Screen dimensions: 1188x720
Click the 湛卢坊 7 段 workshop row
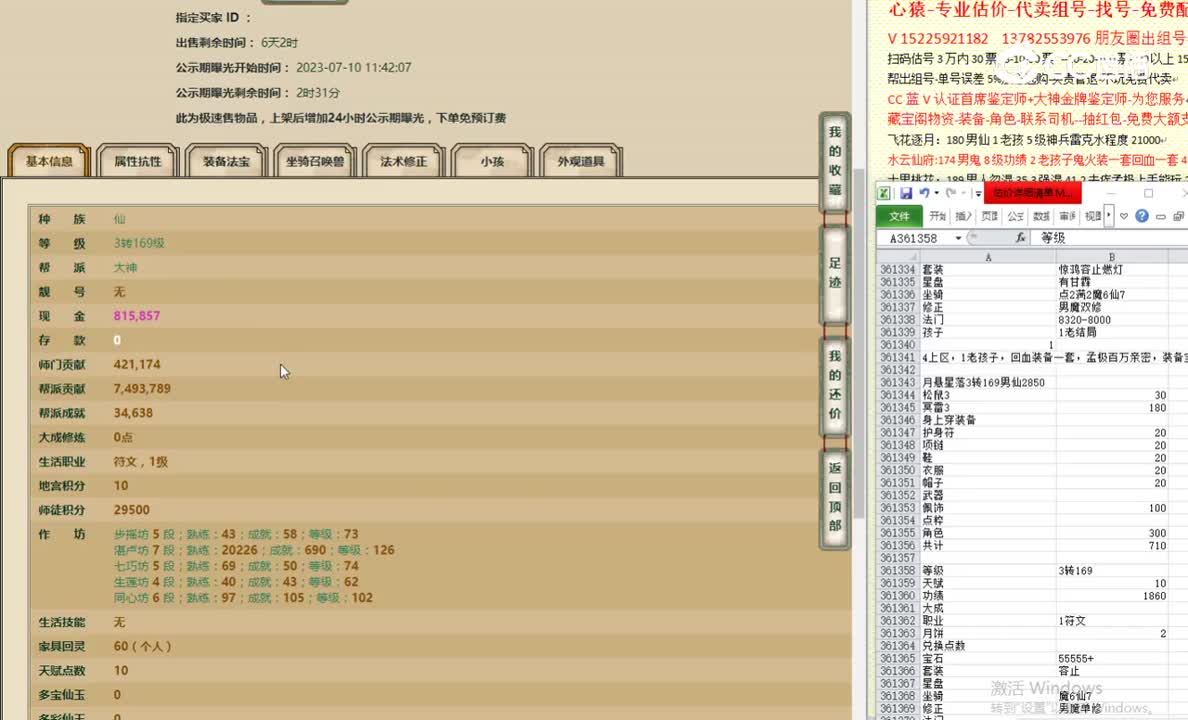point(254,550)
